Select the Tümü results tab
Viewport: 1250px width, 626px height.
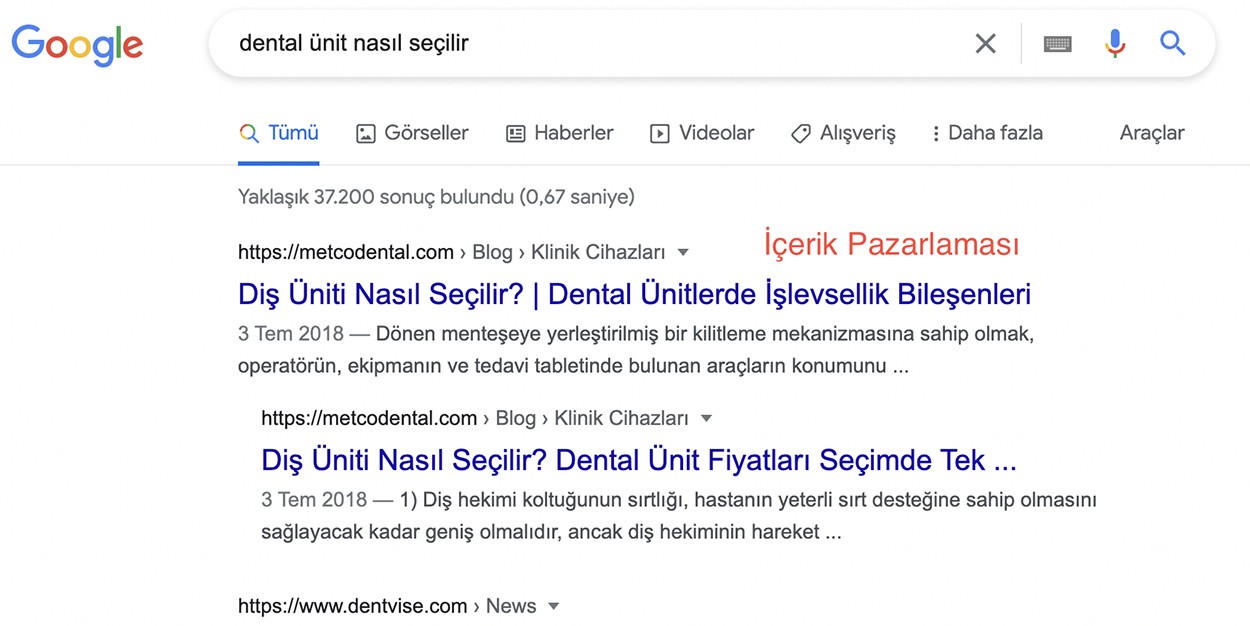click(x=279, y=133)
